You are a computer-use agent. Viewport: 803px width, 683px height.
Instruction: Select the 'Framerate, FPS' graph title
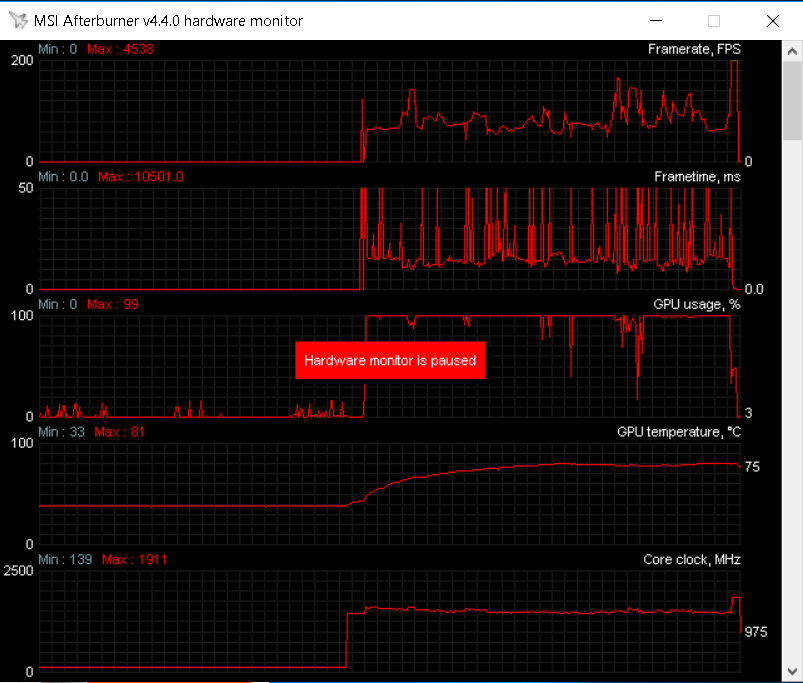694,49
